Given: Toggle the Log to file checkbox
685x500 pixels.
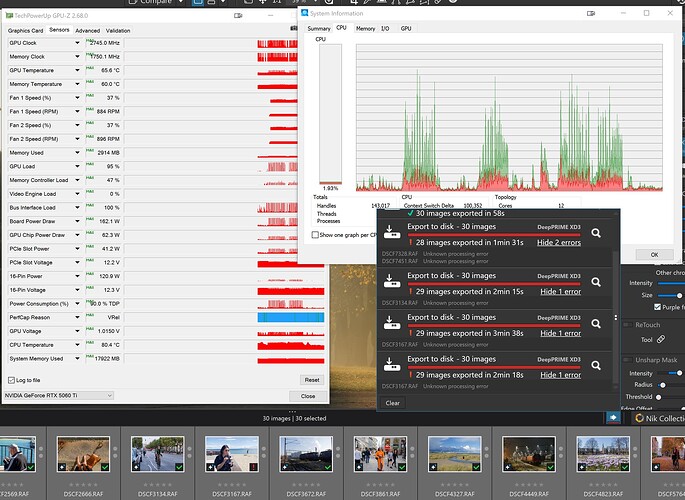Looking at the screenshot, I should tap(12, 380).
